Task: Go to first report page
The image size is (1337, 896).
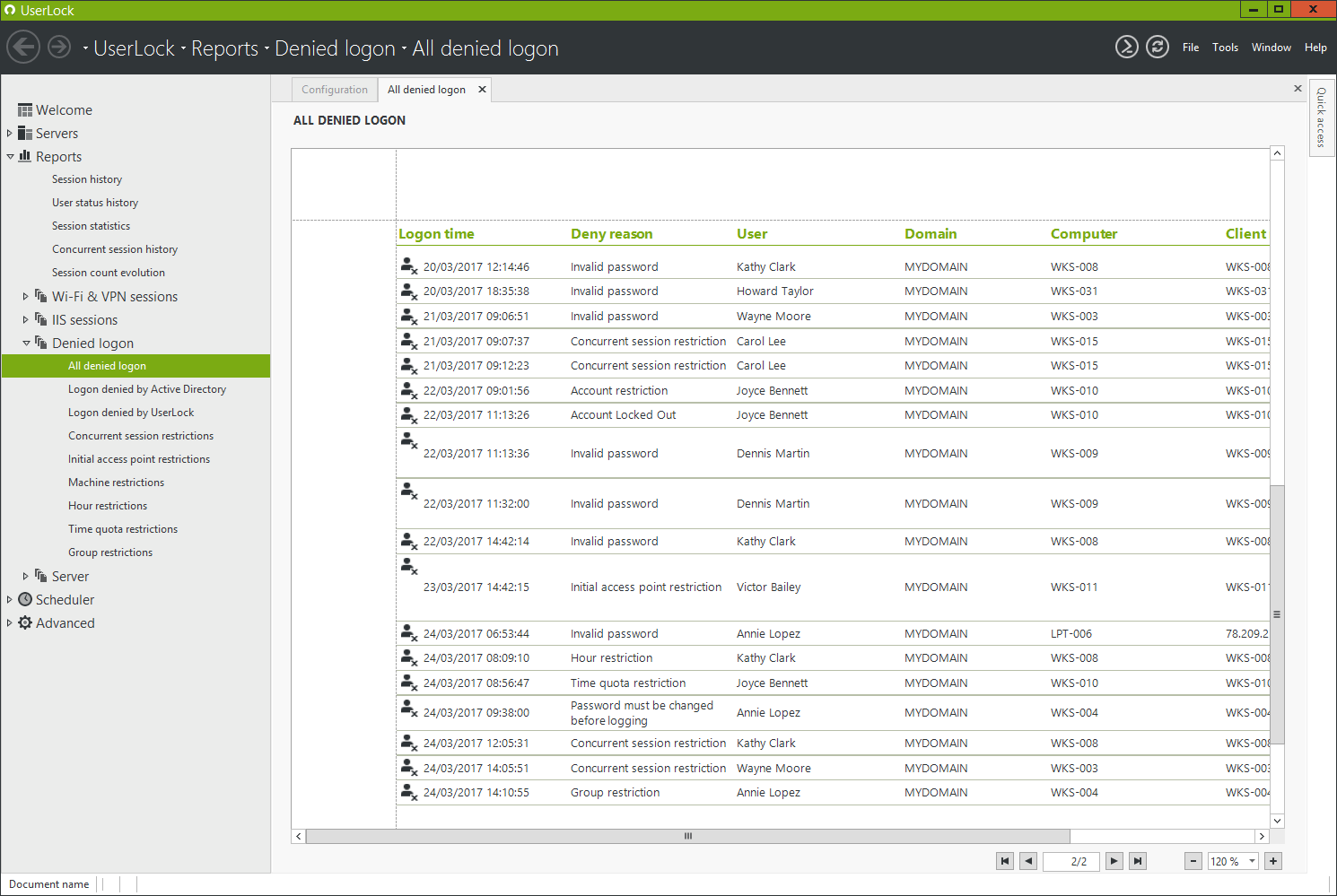Action: [1005, 861]
